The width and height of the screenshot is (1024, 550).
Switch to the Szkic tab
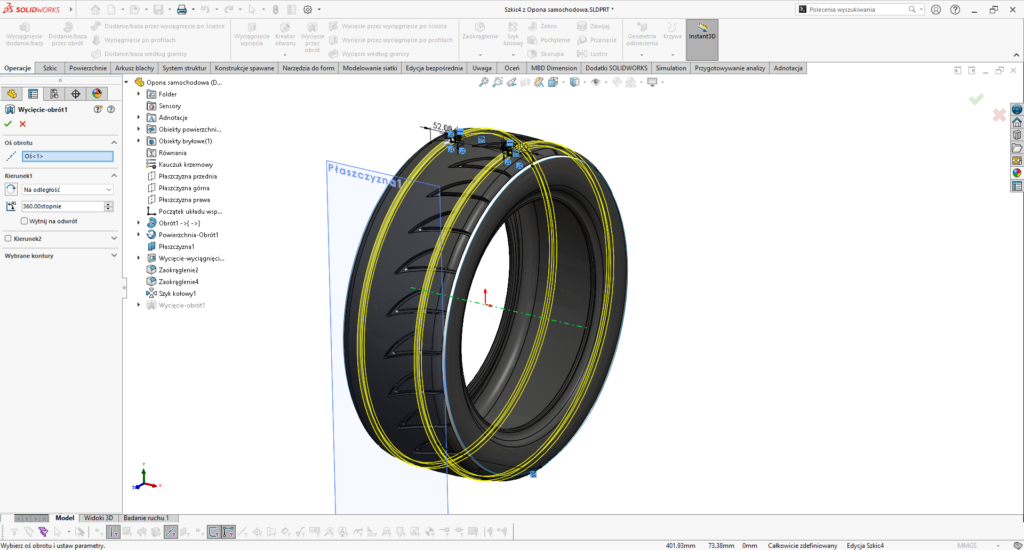click(50, 68)
